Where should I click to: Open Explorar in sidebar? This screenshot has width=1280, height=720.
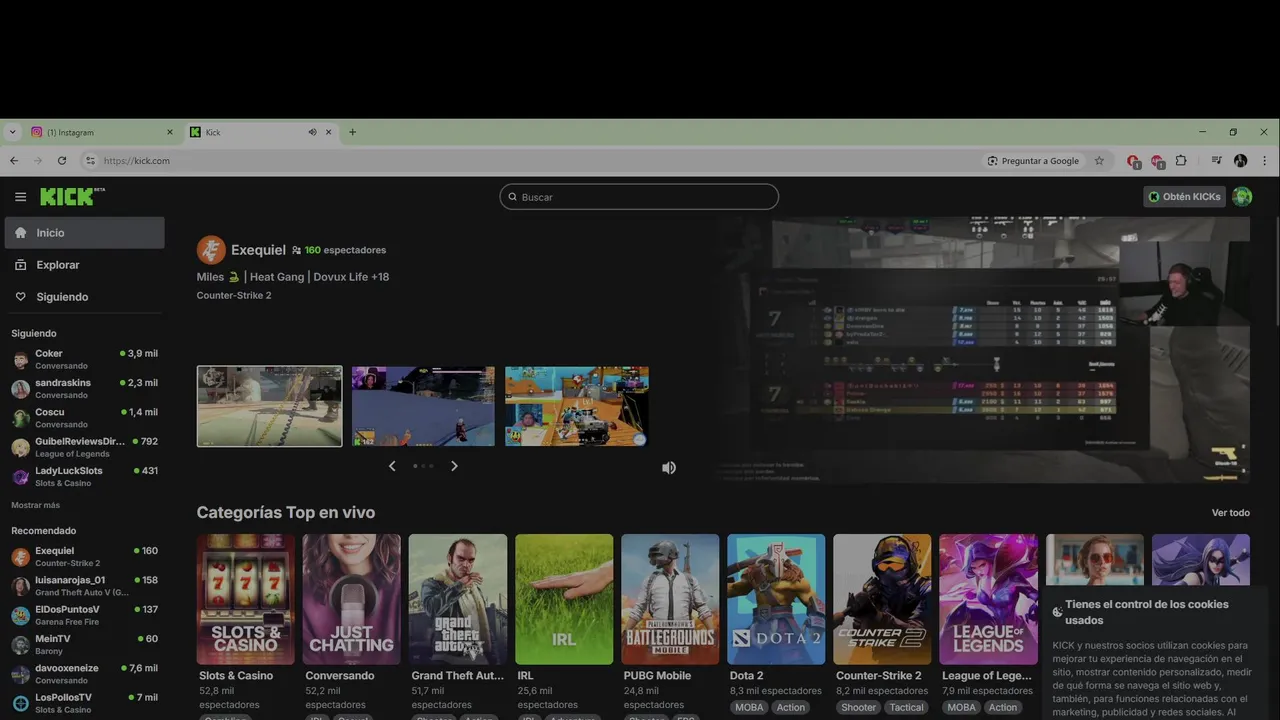point(84,264)
